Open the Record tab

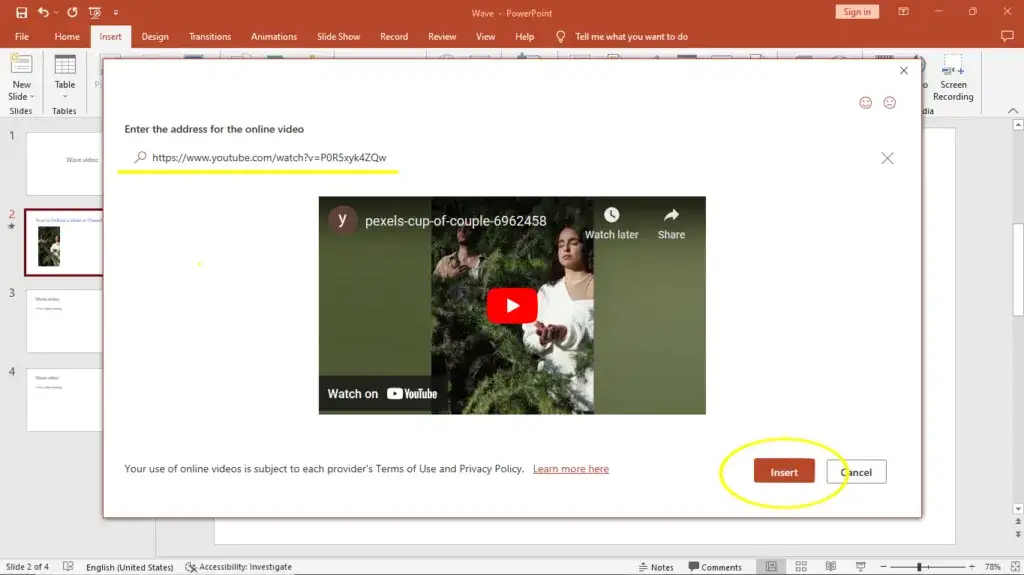click(394, 37)
